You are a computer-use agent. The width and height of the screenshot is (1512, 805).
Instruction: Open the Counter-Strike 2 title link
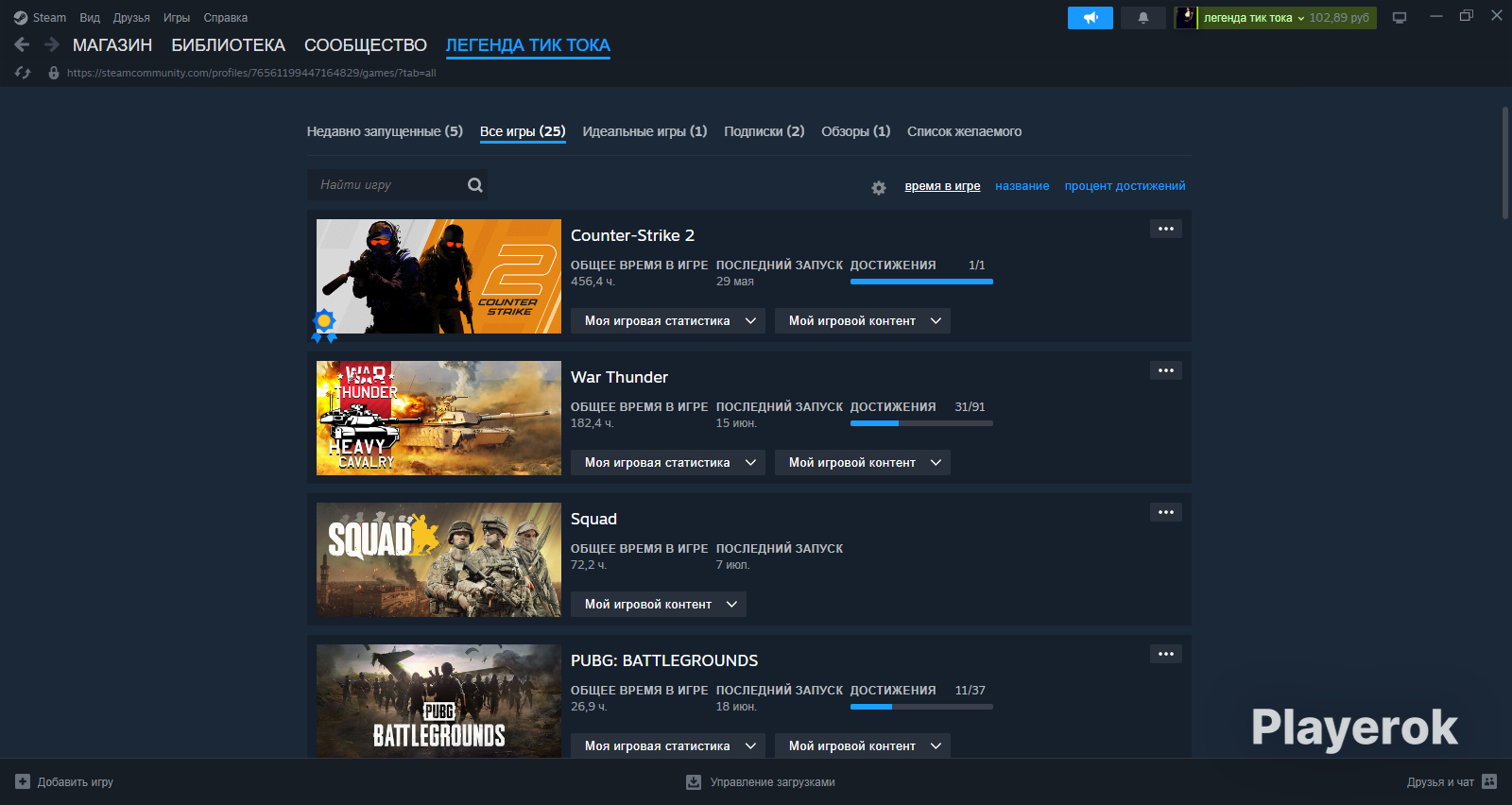pos(632,235)
